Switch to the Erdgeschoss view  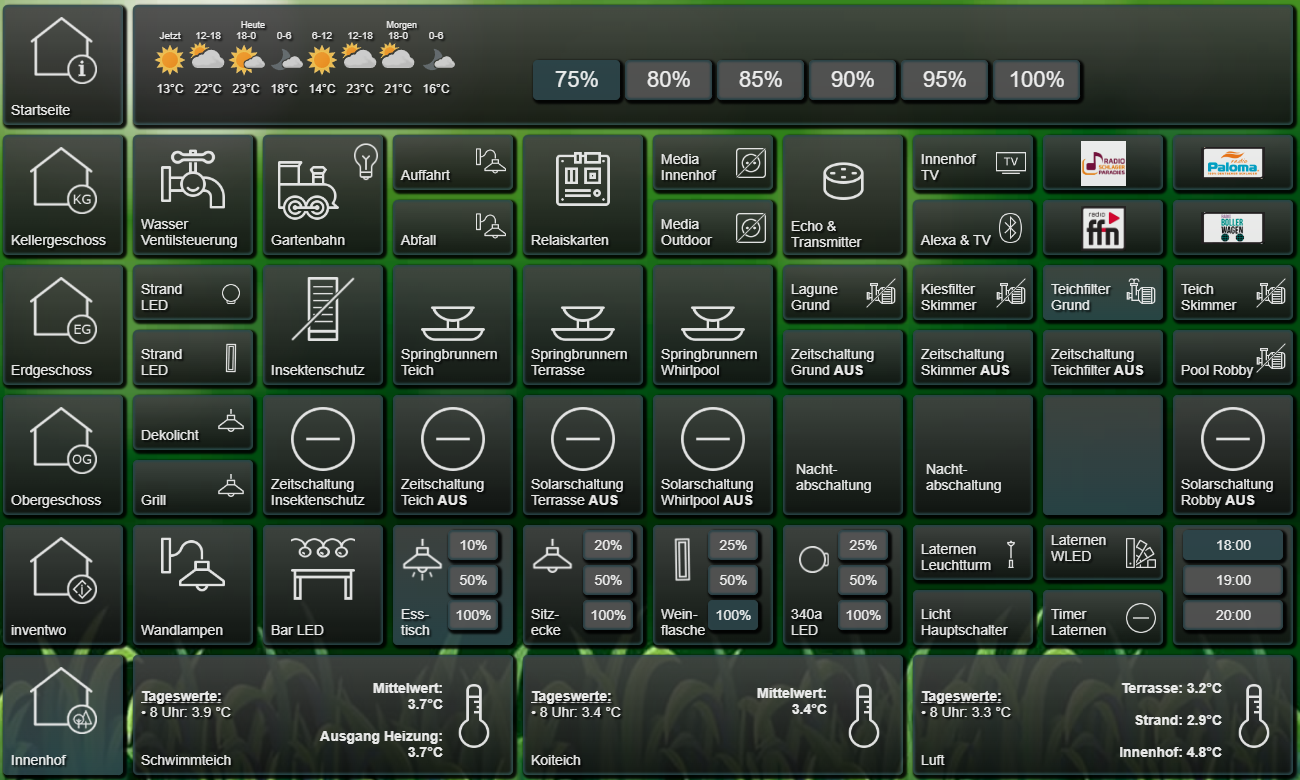[x=64, y=326]
